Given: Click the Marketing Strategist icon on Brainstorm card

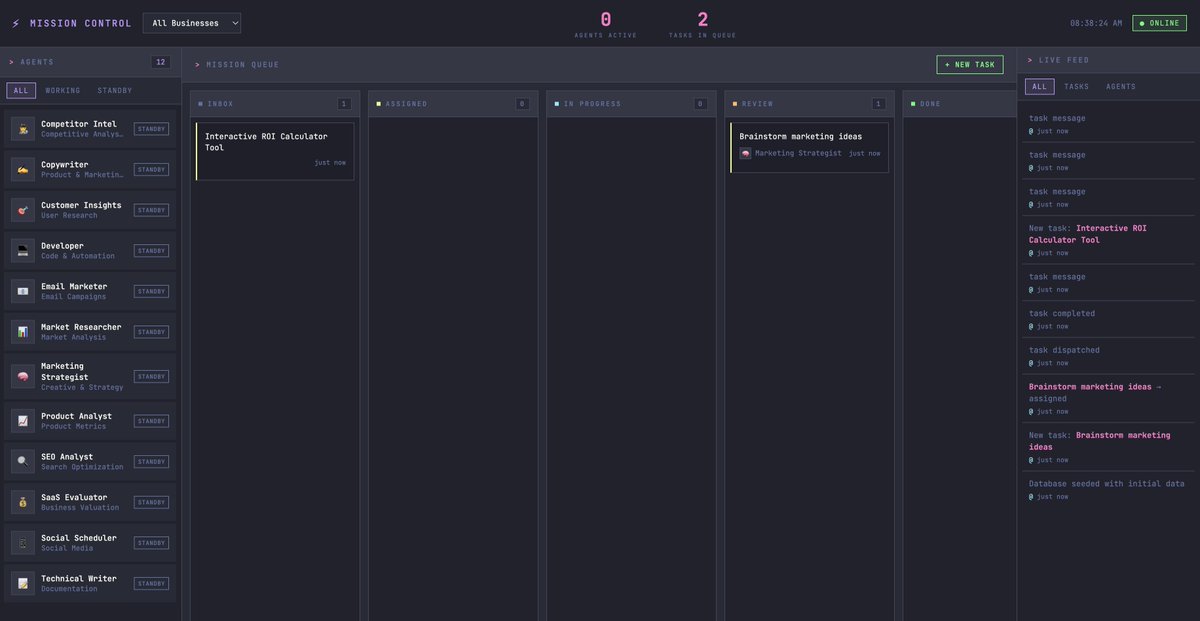Looking at the screenshot, I should click(x=745, y=153).
